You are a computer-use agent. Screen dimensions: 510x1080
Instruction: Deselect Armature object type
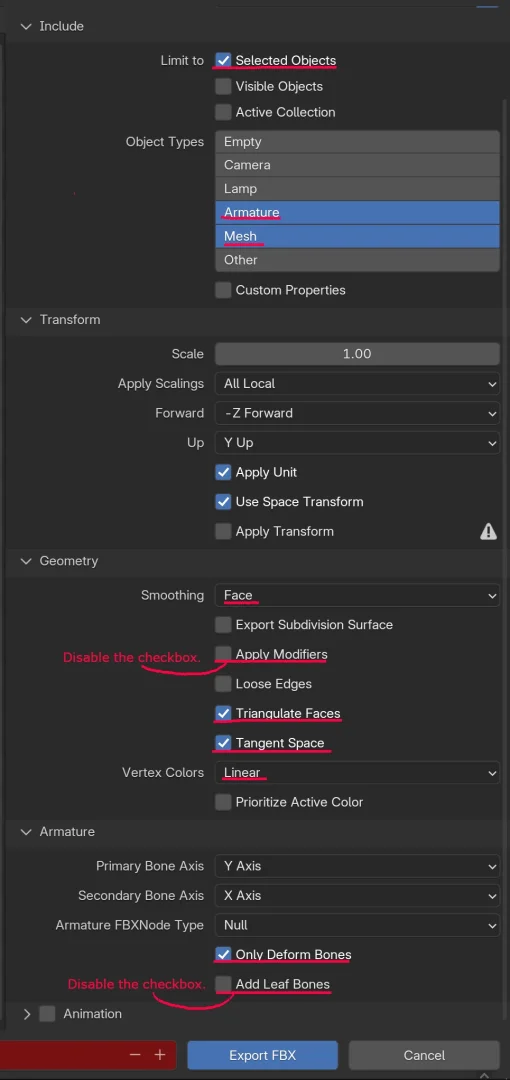357,212
